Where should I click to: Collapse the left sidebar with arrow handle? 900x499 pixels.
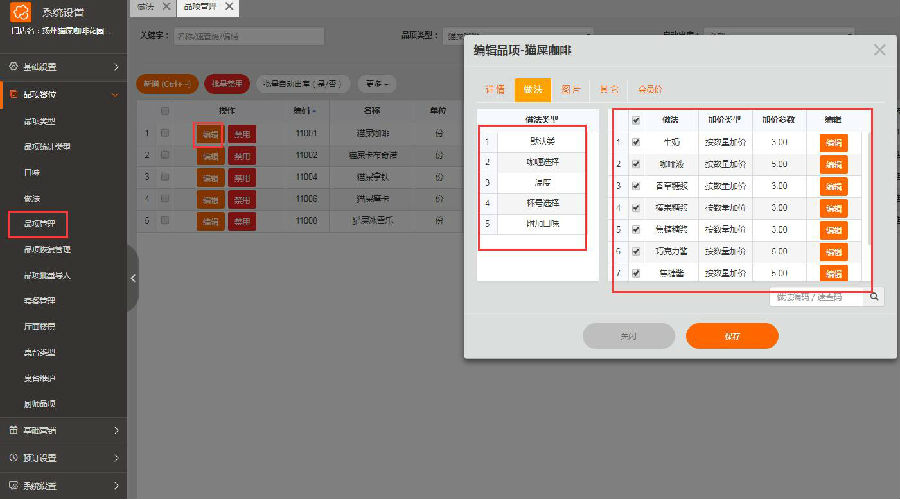[133, 278]
